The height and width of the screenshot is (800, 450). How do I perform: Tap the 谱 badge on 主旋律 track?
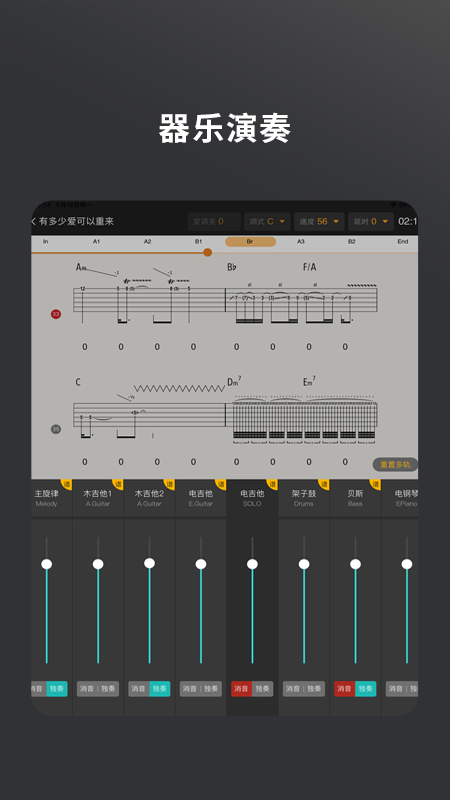point(67,484)
